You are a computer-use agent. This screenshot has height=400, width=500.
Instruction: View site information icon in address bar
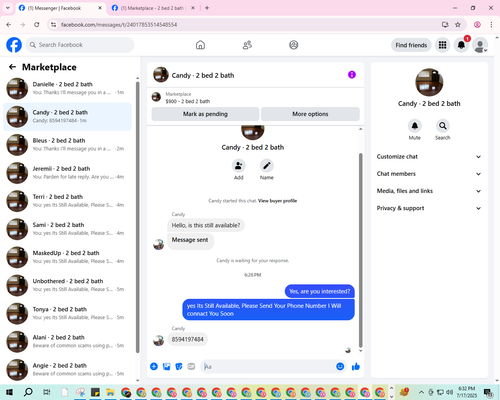(53, 25)
